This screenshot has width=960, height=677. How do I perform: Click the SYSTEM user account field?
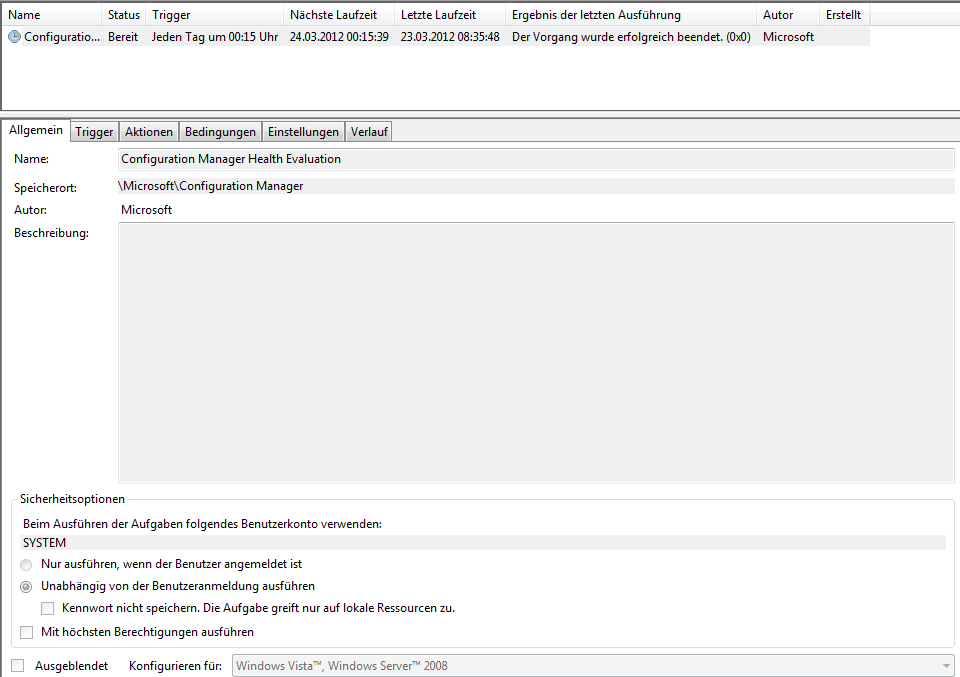click(x=484, y=543)
